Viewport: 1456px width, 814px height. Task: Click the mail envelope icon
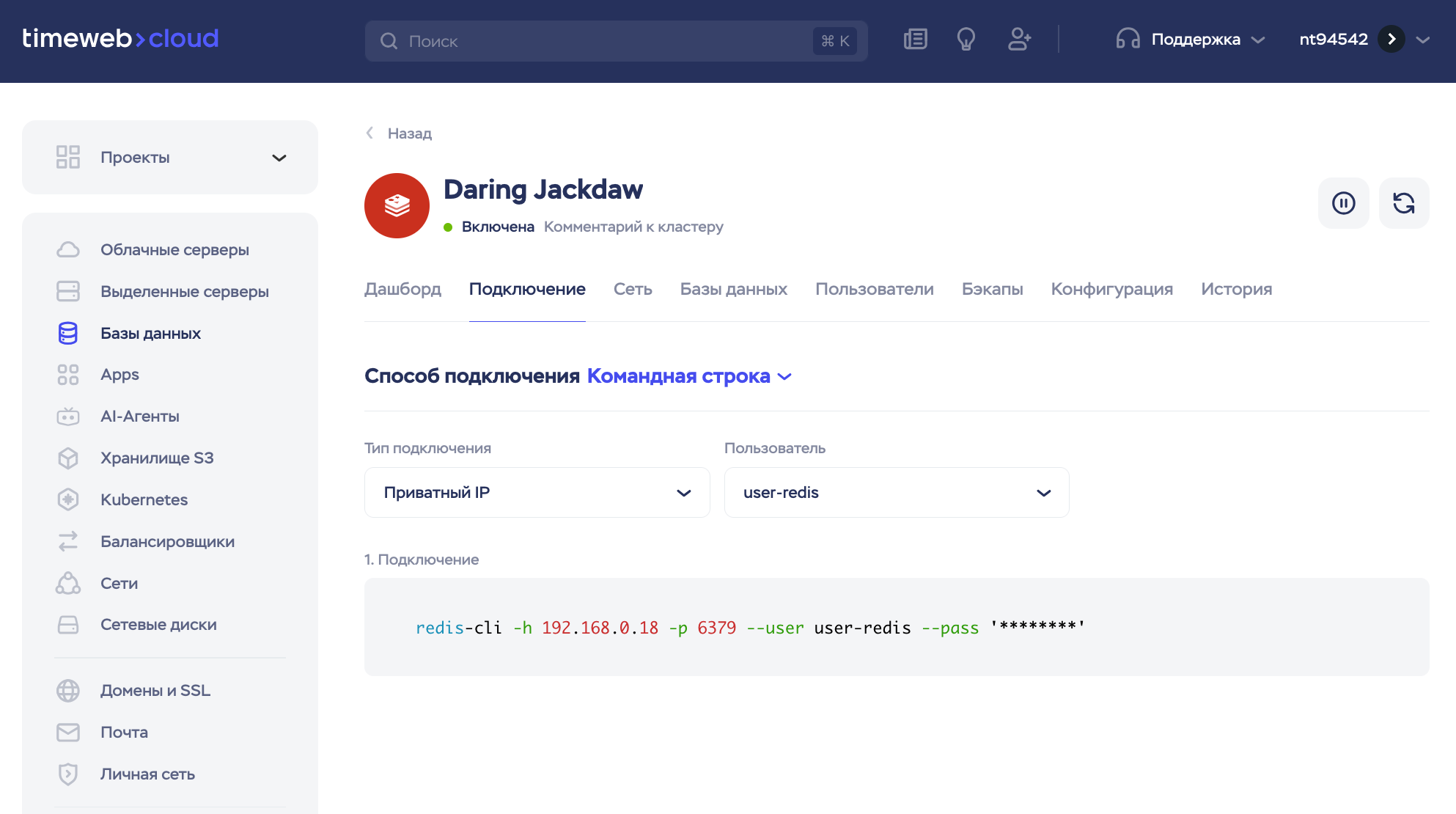[68, 732]
